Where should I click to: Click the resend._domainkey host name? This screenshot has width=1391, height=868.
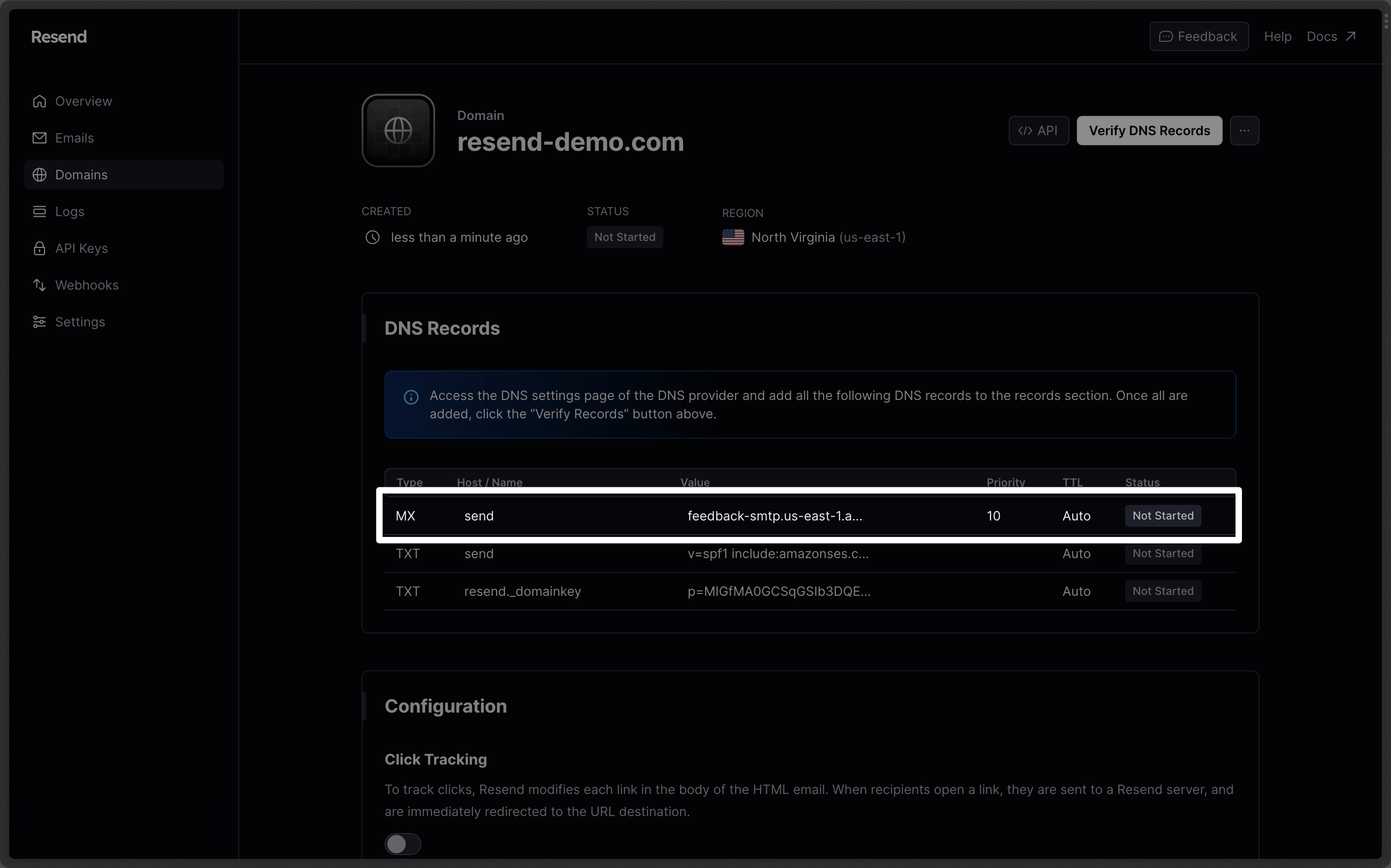click(522, 591)
